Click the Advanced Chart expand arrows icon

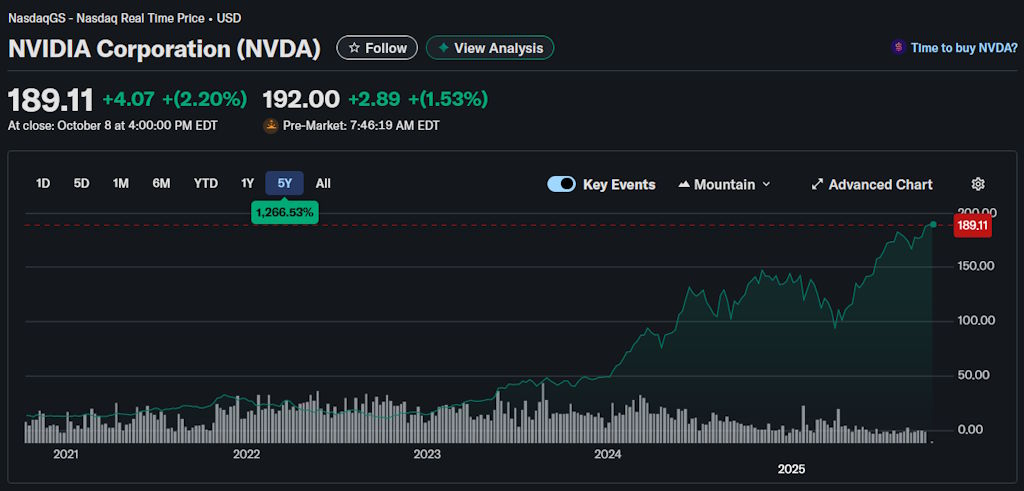coord(817,184)
